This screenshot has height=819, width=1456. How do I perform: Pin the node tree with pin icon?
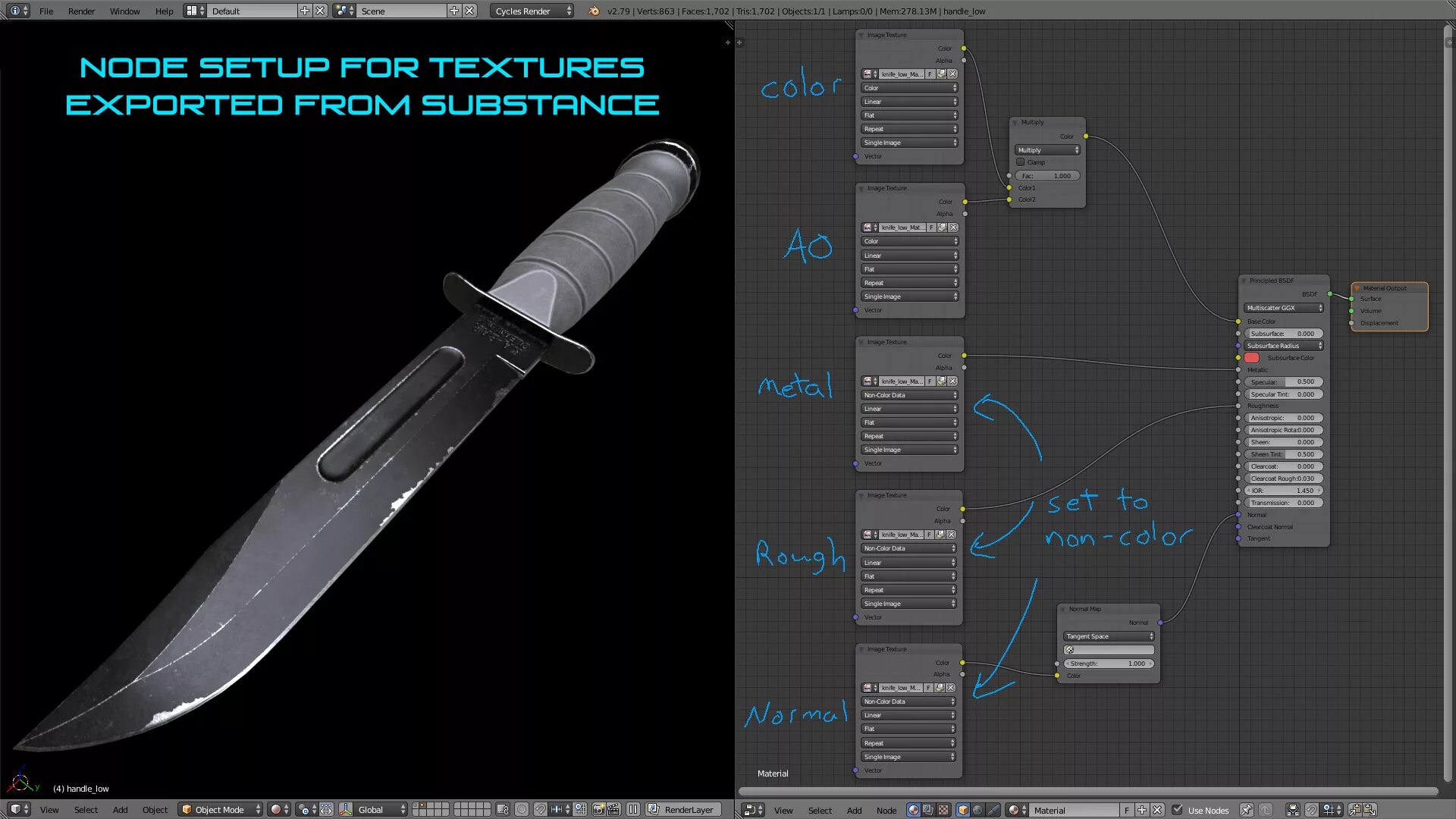point(1246,810)
